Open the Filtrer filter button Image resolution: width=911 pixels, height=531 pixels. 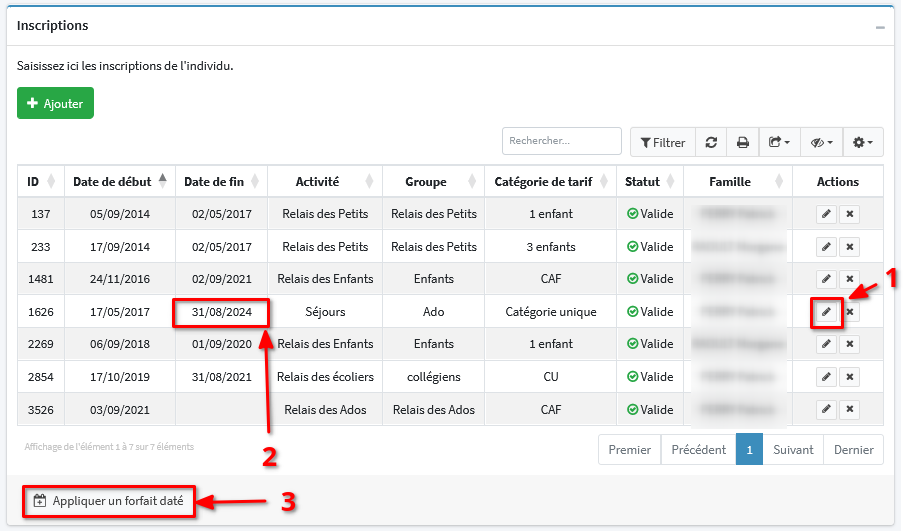pyautogui.click(x=664, y=142)
